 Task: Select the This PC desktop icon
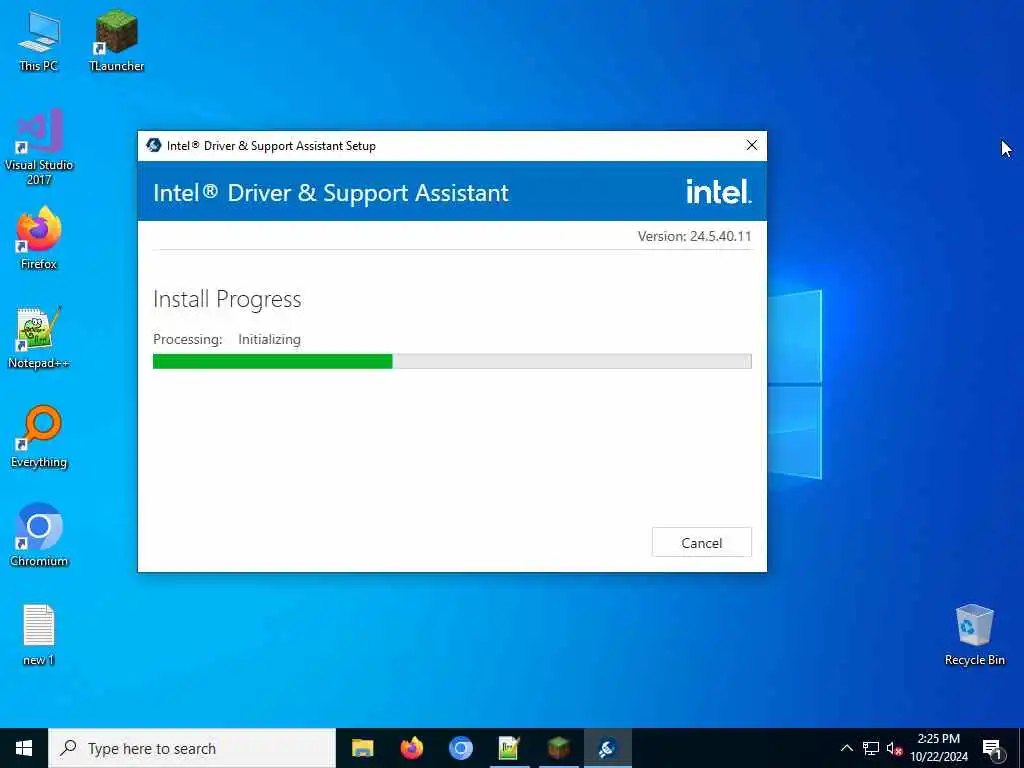pos(39,40)
